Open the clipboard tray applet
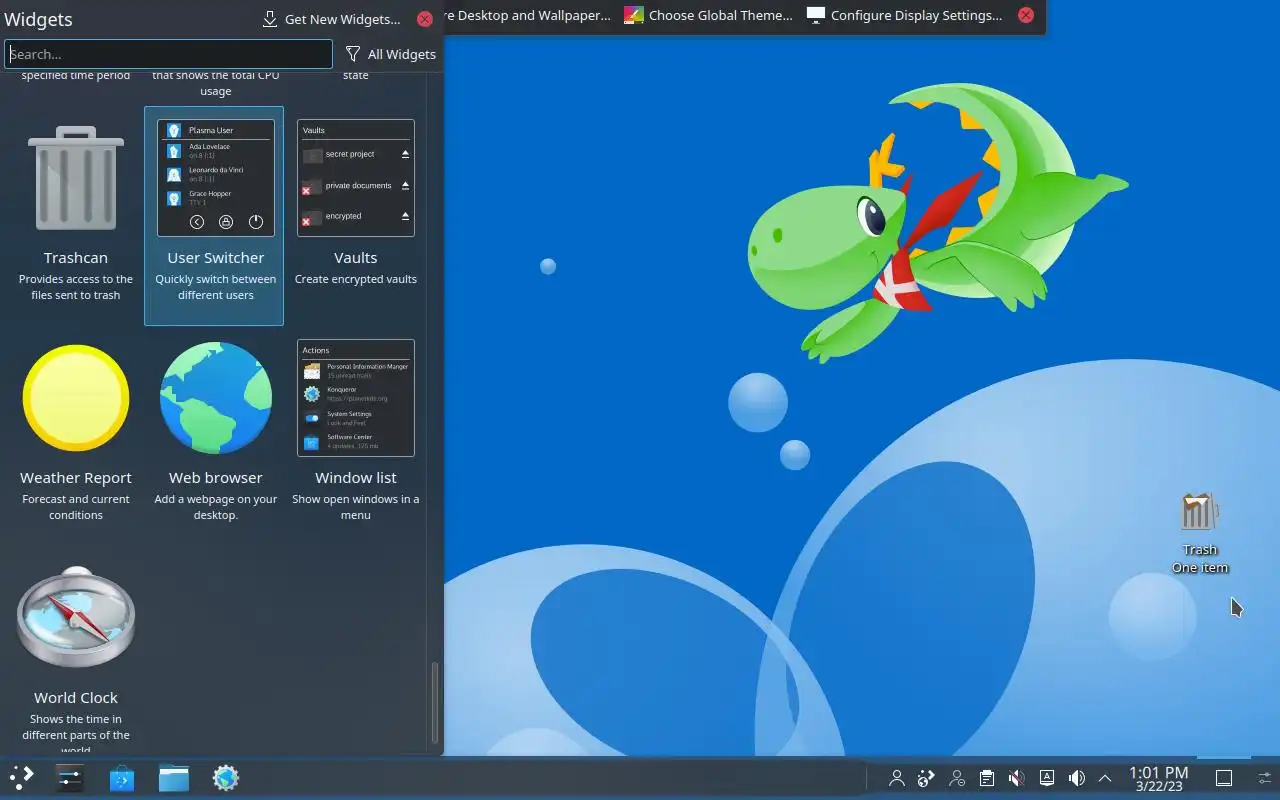The image size is (1280, 800). point(987,778)
